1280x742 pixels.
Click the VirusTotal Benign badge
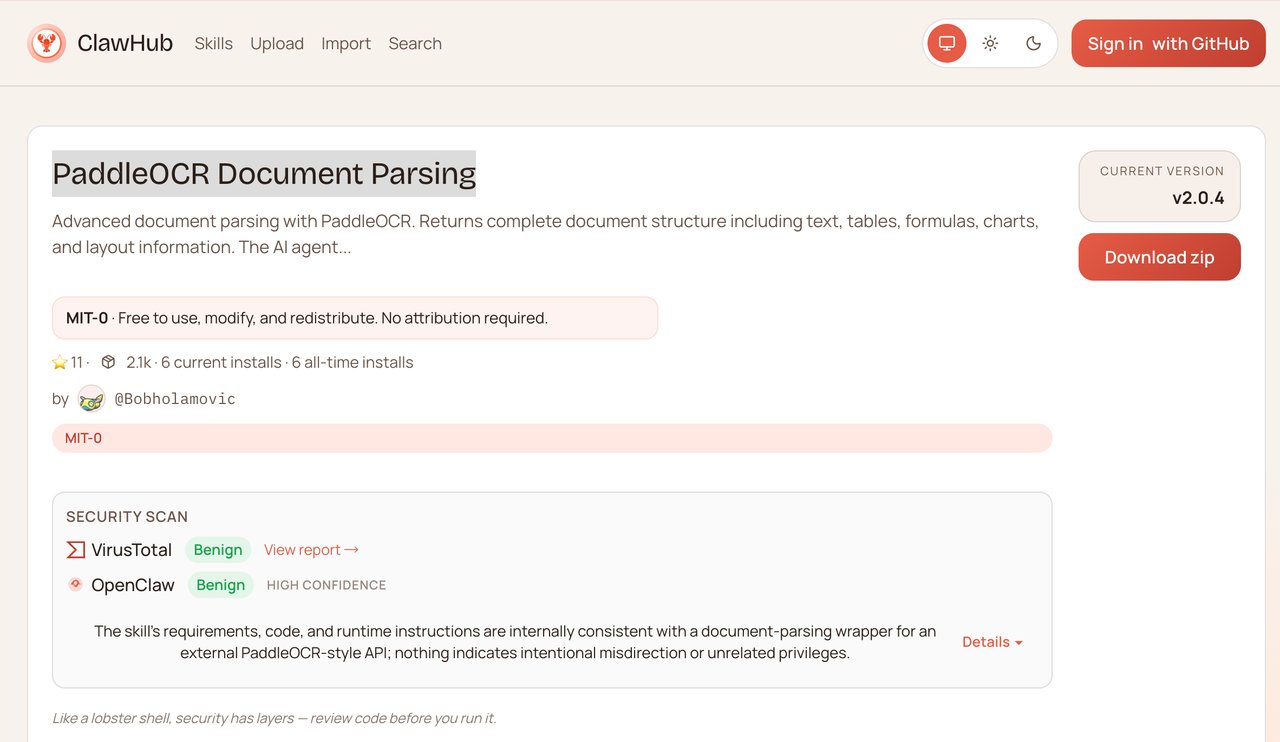point(218,549)
